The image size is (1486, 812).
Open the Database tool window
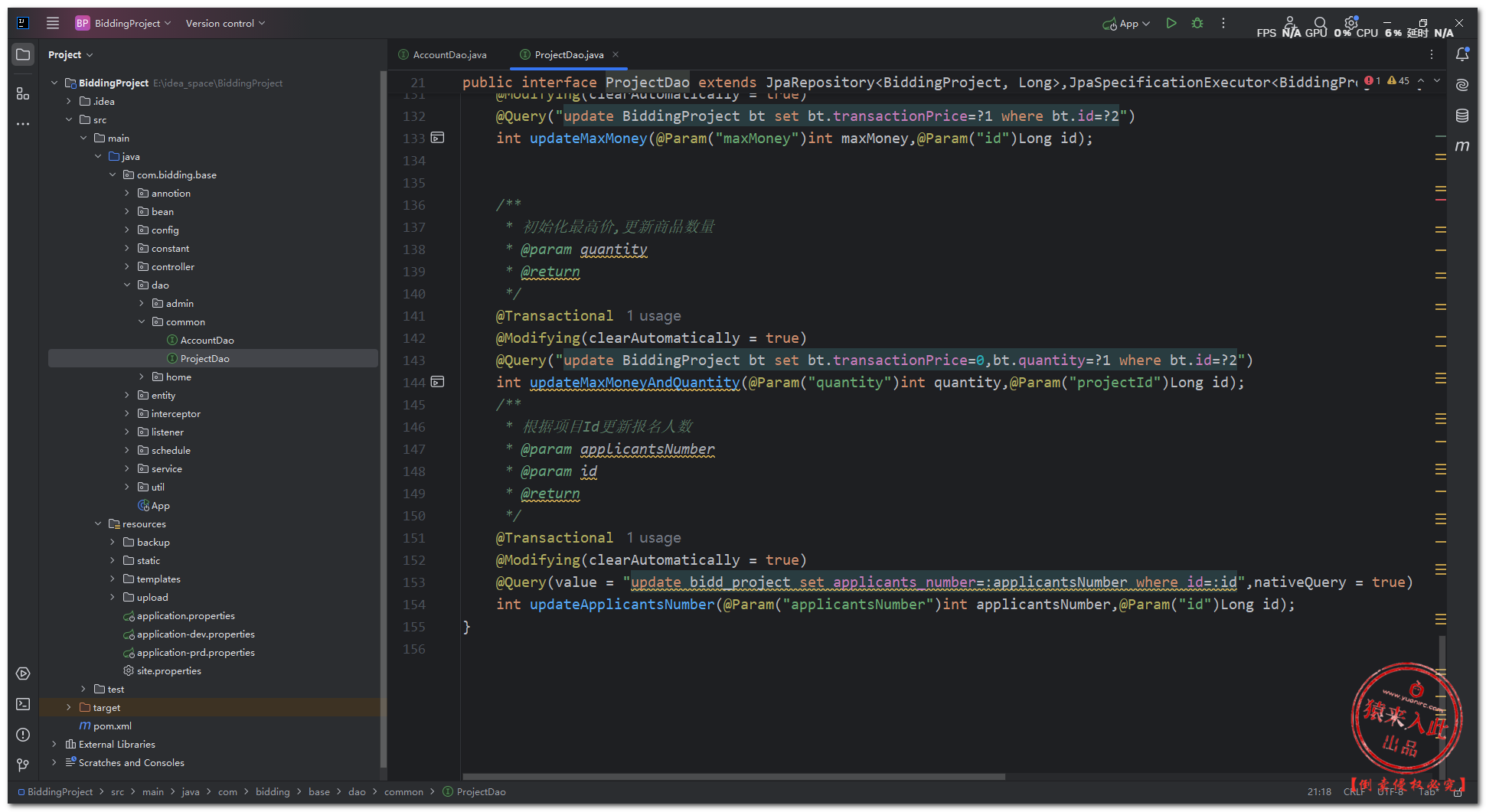(1462, 116)
